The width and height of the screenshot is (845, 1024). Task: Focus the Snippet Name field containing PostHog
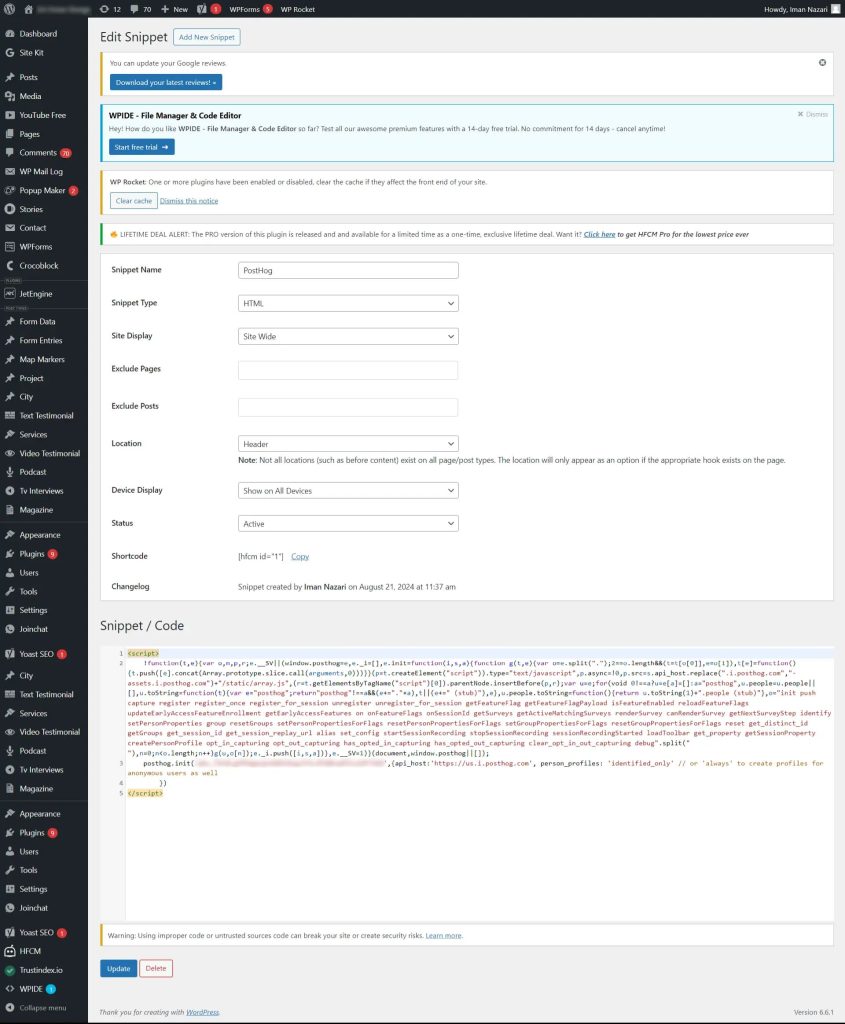[x=348, y=270]
